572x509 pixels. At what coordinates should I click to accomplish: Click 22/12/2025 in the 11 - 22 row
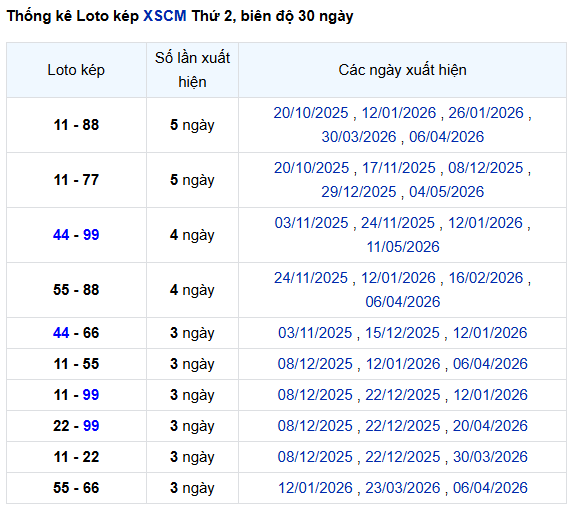pyautogui.click(x=403, y=457)
